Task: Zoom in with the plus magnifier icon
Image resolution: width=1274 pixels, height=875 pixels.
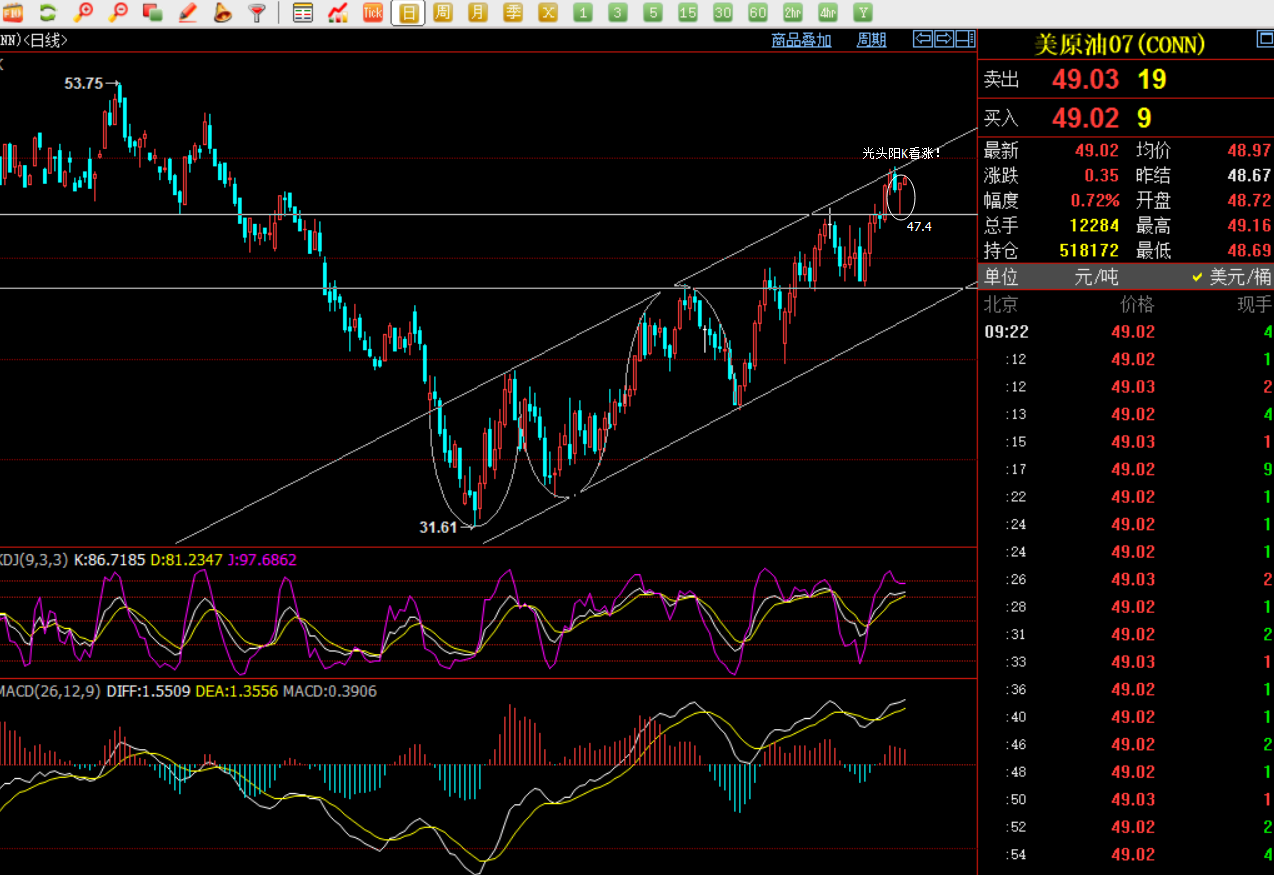Action: pyautogui.click(x=84, y=13)
